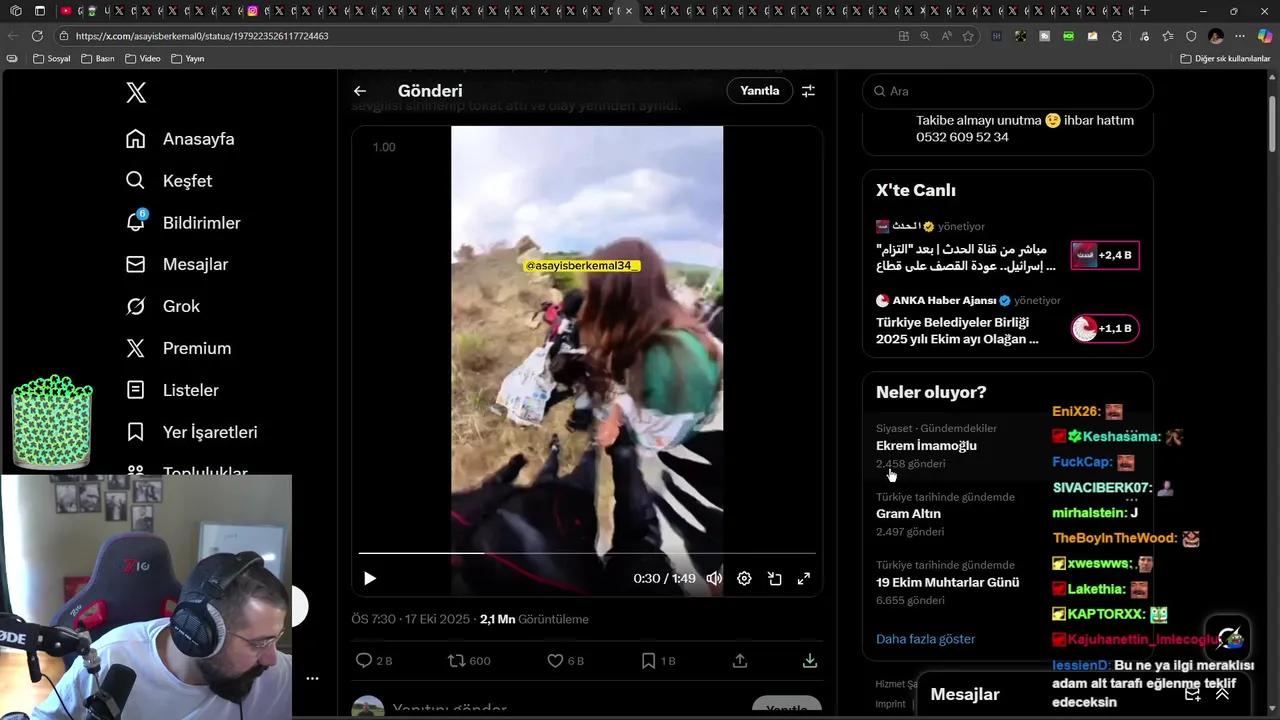The height and width of the screenshot is (720, 1280).
Task: Click the 2,1 Mn Görüntüleme view count
Action: point(534,620)
